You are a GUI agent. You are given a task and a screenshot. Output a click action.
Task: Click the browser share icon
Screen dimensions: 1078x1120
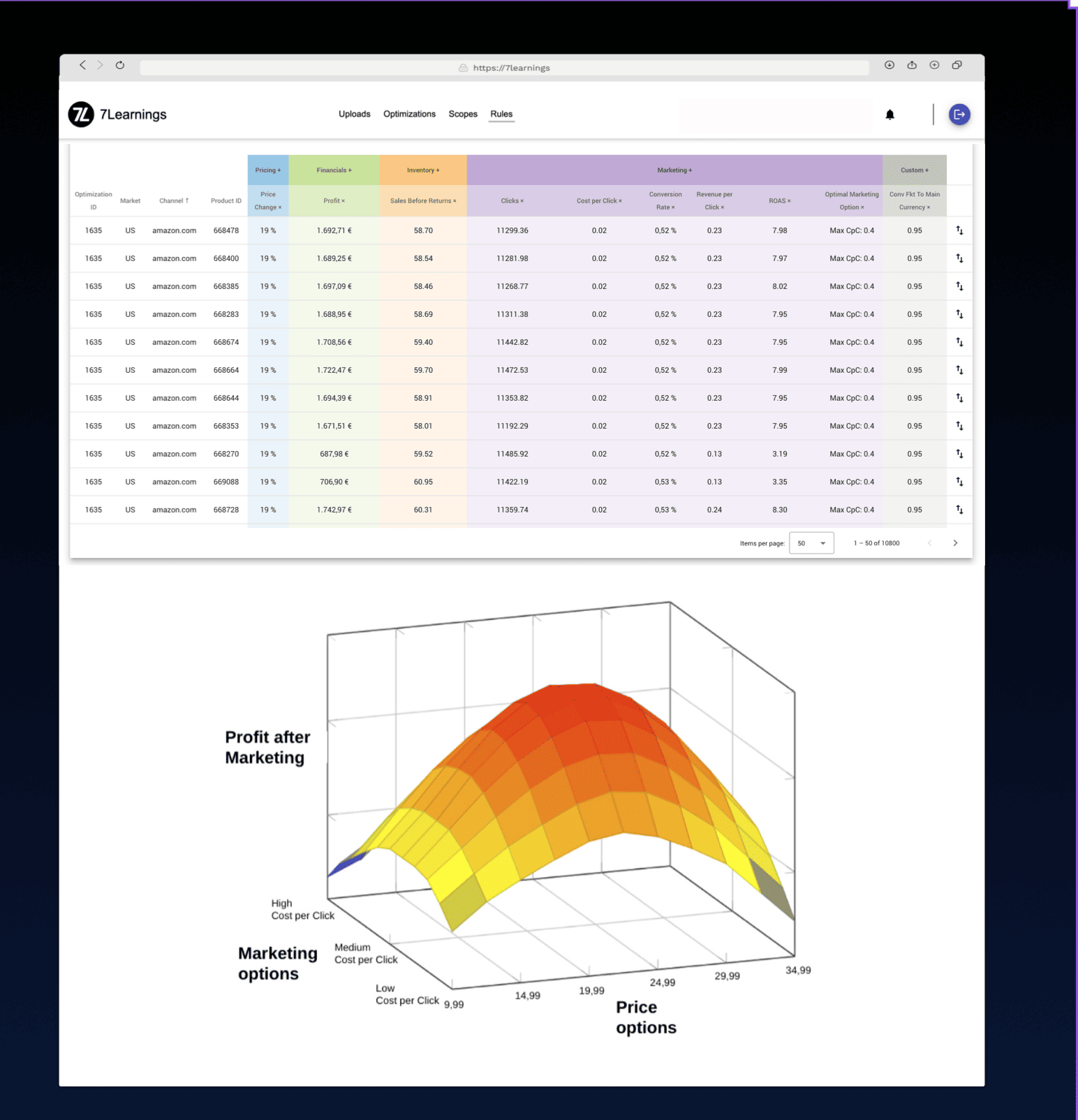912,65
